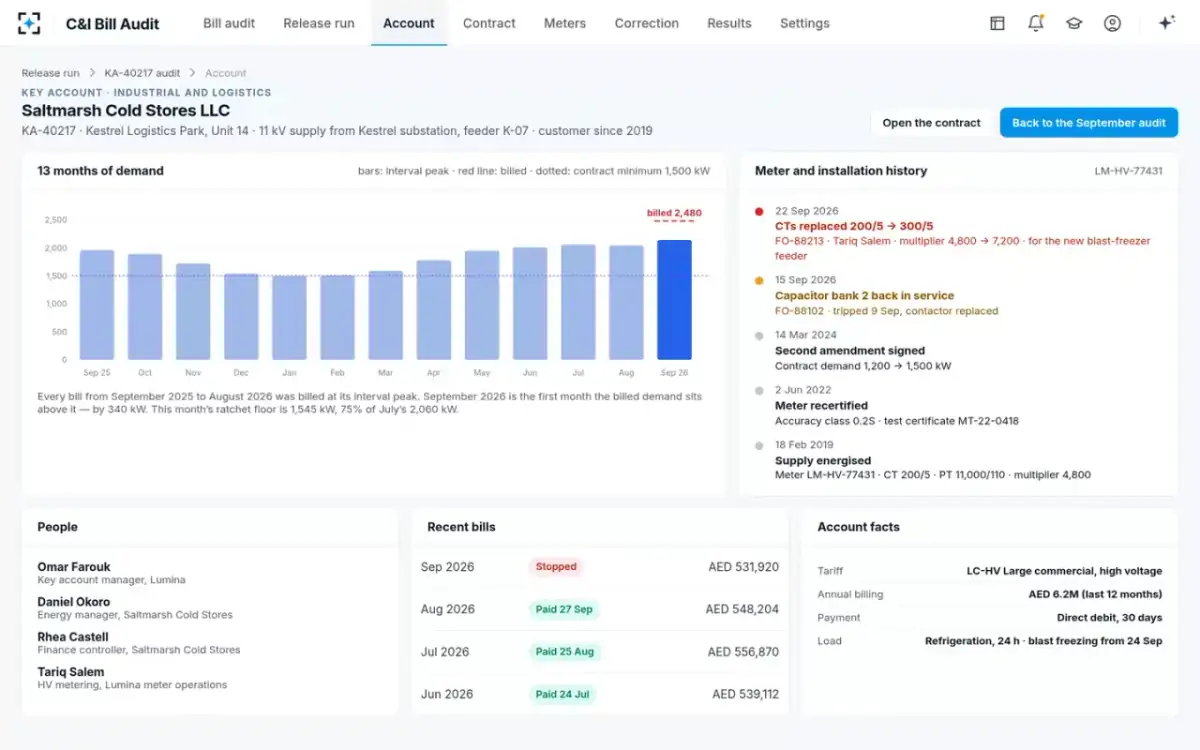Open the Correction tab
This screenshot has height=750, width=1200.
click(x=647, y=23)
